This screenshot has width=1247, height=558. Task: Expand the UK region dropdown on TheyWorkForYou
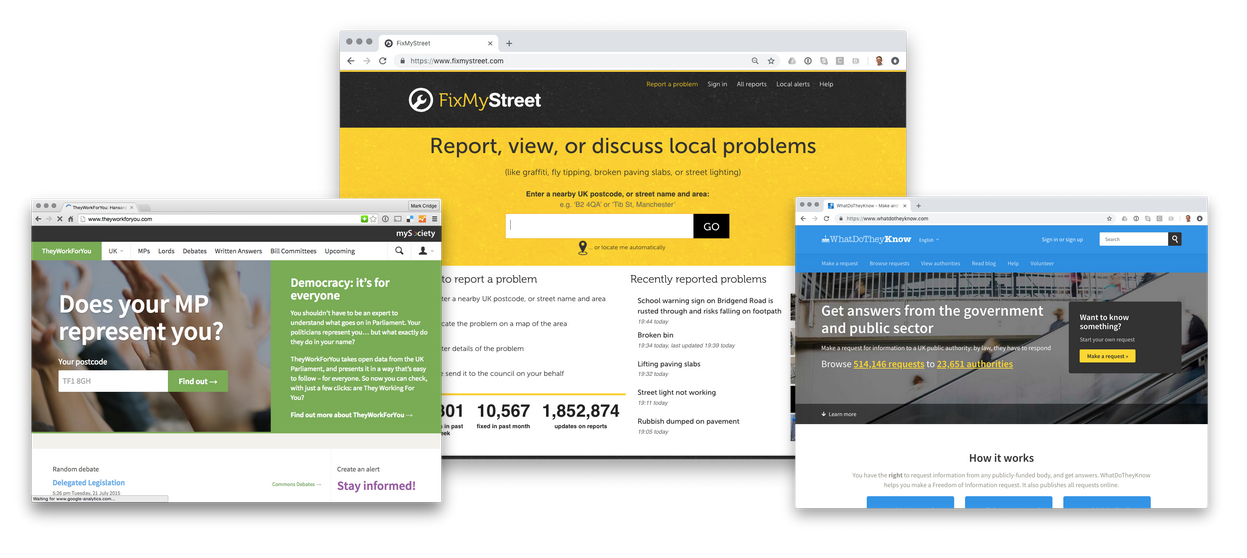coord(116,251)
